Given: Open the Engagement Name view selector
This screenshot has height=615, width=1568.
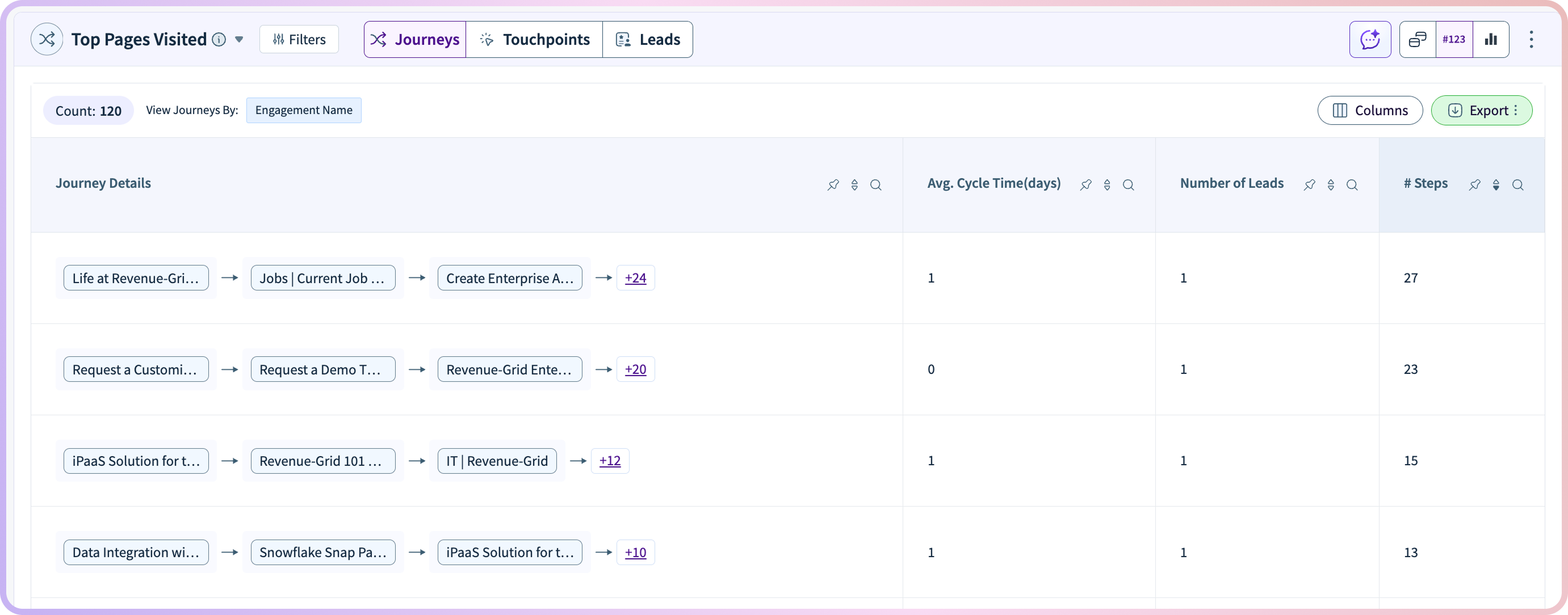Looking at the screenshot, I should tap(303, 110).
